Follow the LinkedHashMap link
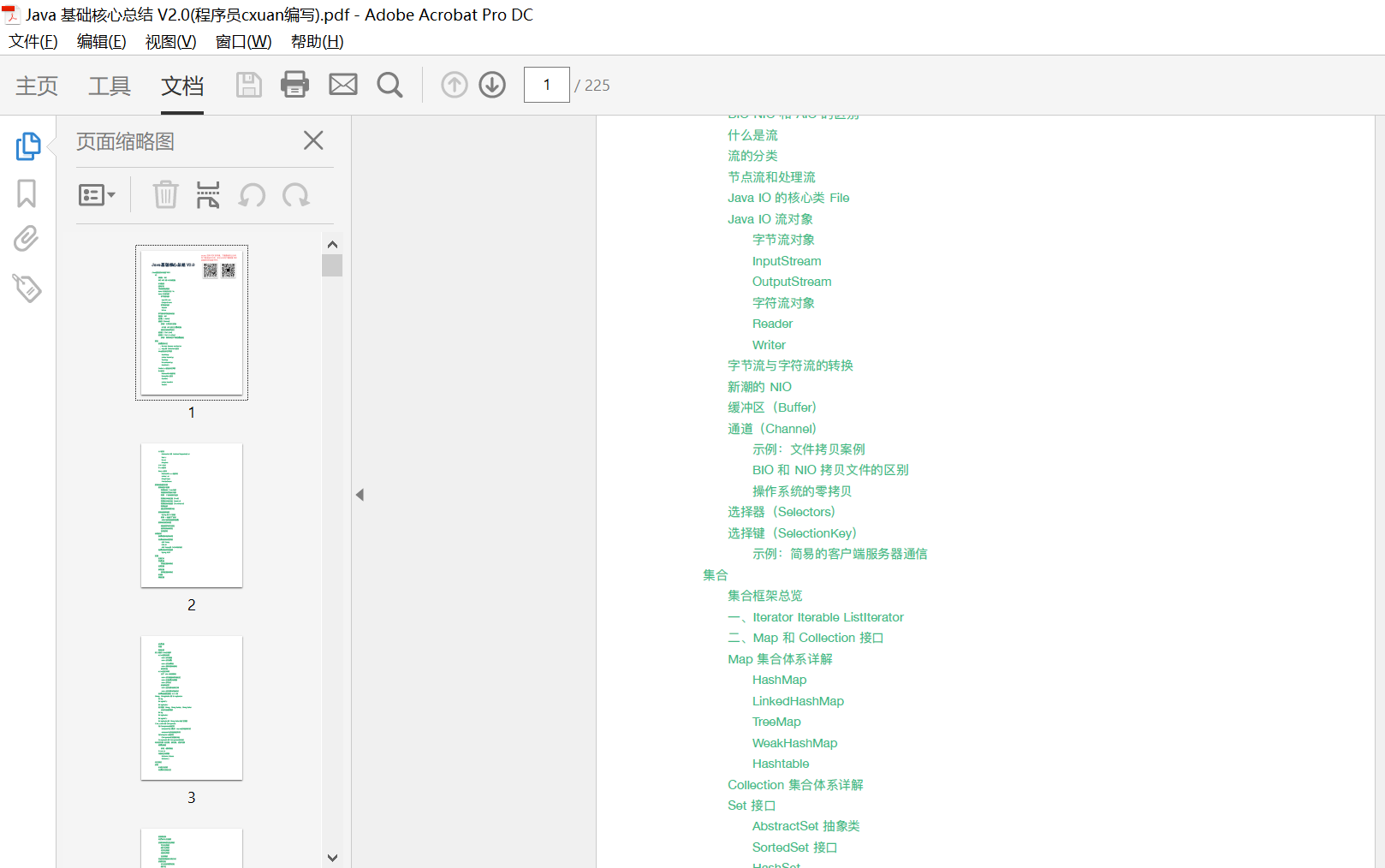The height and width of the screenshot is (868, 1385). coord(798,701)
